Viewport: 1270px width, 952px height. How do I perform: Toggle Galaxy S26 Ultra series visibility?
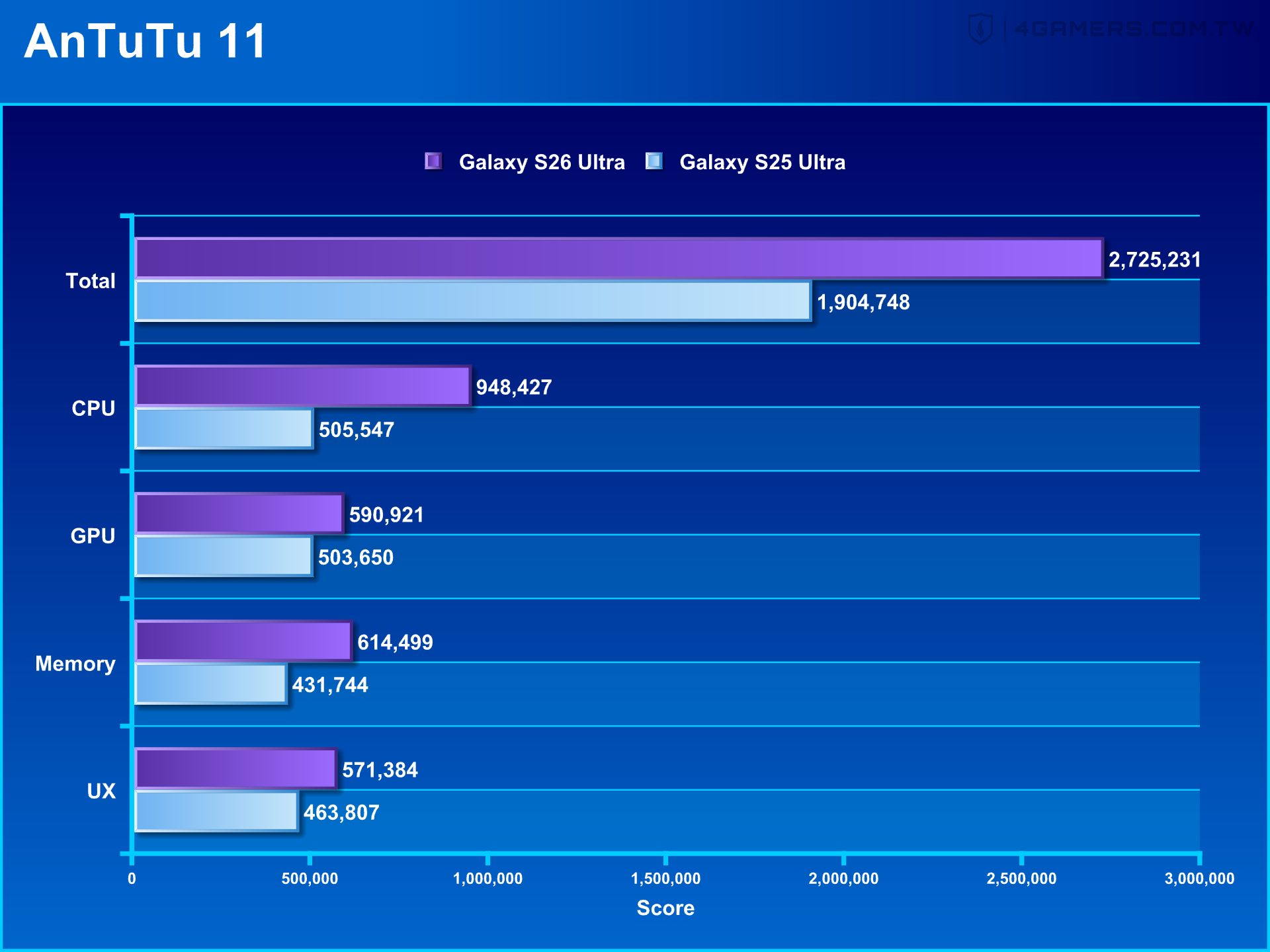click(541, 162)
